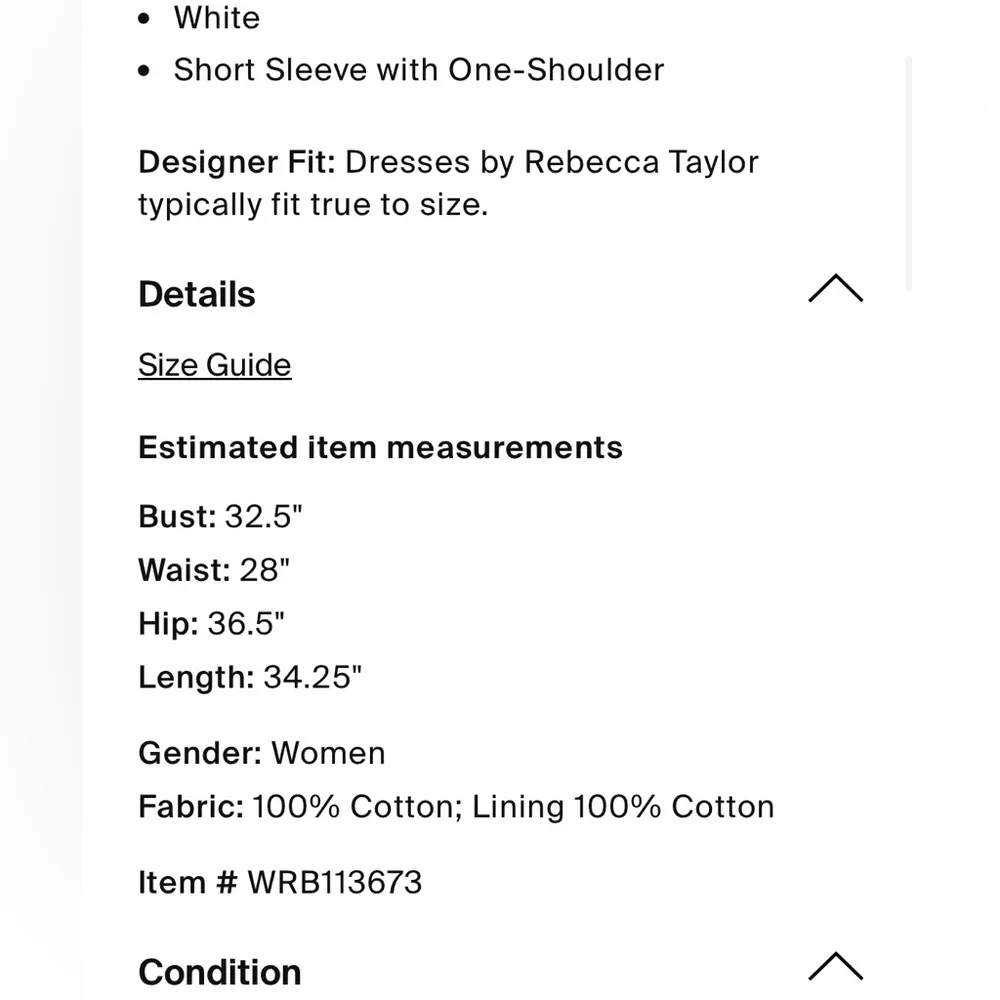1000x1000 pixels.
Task: Collapse the Condition section chevron
Action: click(835, 966)
